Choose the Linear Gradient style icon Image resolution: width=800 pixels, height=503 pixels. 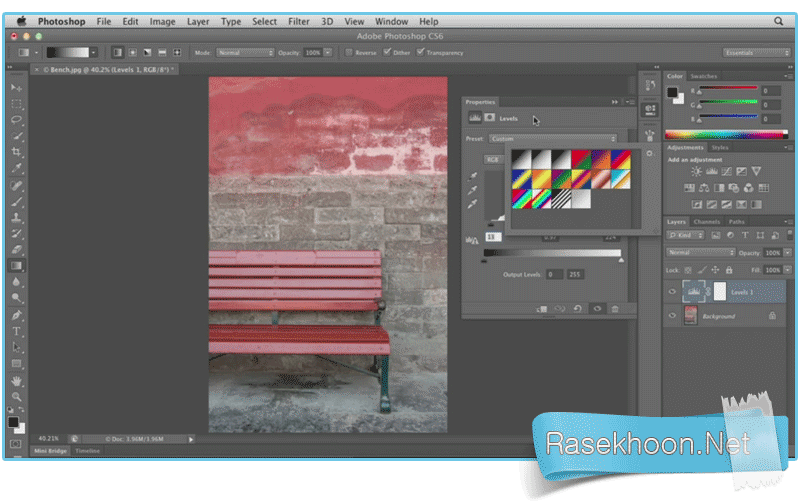(118, 53)
